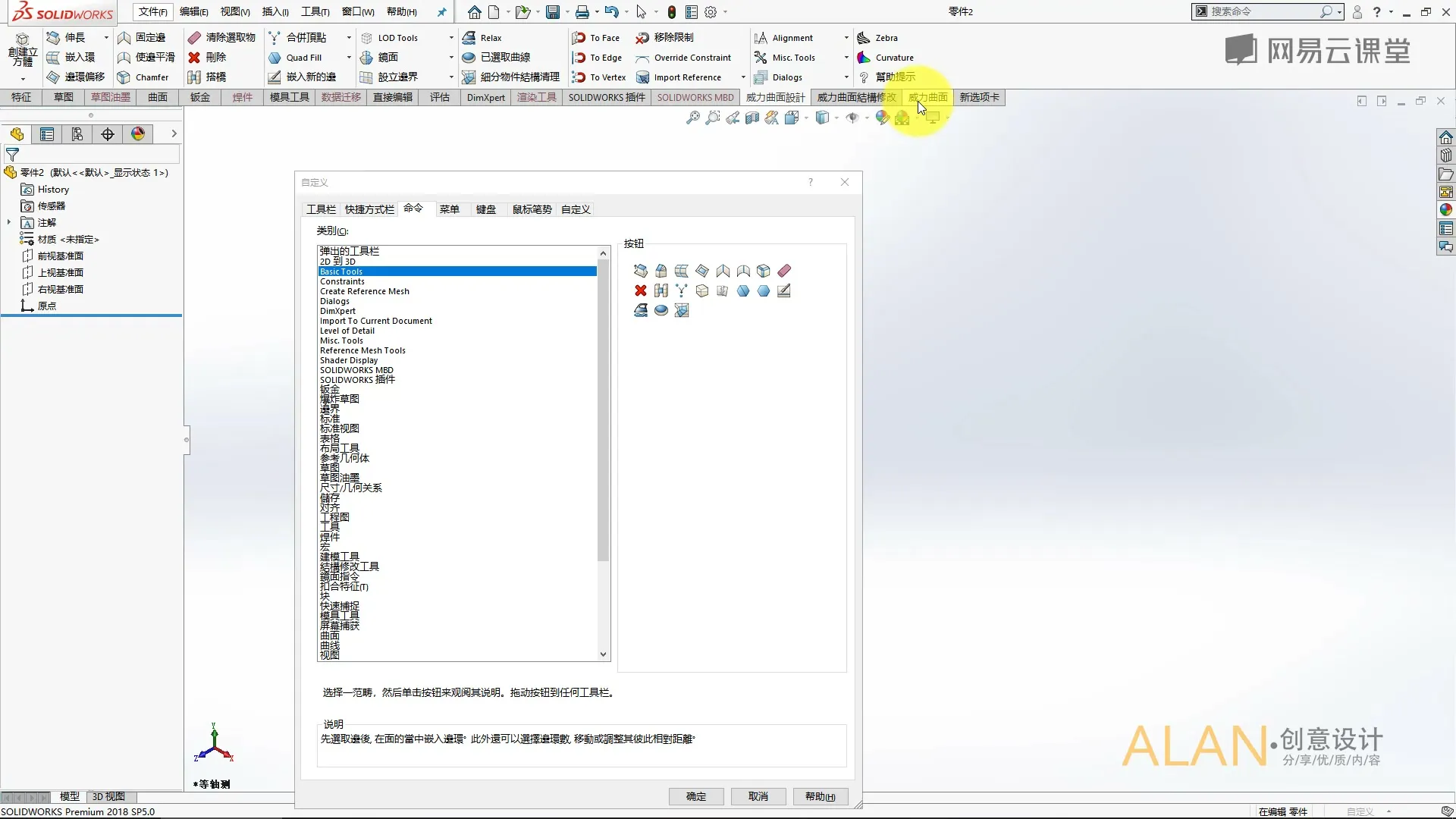
Task: Expand the 注解 tree node
Action: tap(9, 222)
